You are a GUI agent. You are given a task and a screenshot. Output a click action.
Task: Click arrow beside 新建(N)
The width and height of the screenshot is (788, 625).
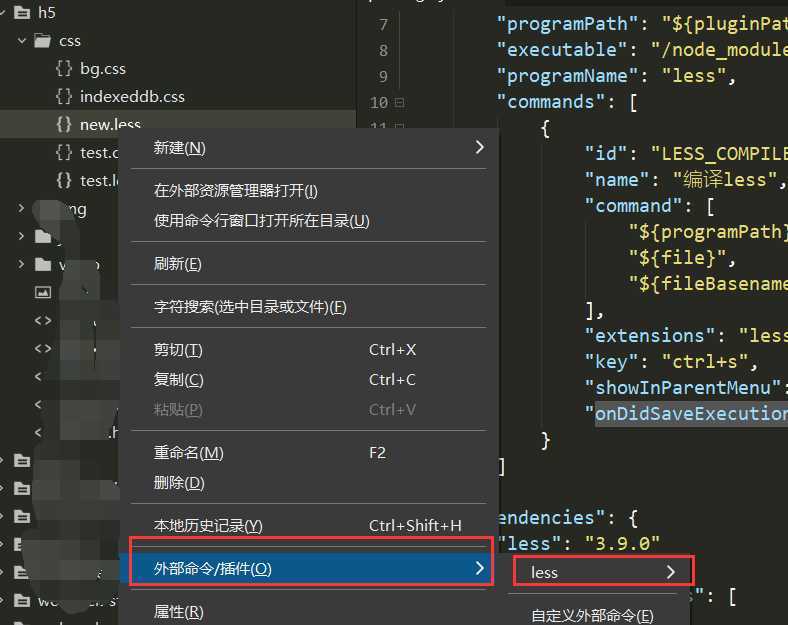[x=479, y=147]
